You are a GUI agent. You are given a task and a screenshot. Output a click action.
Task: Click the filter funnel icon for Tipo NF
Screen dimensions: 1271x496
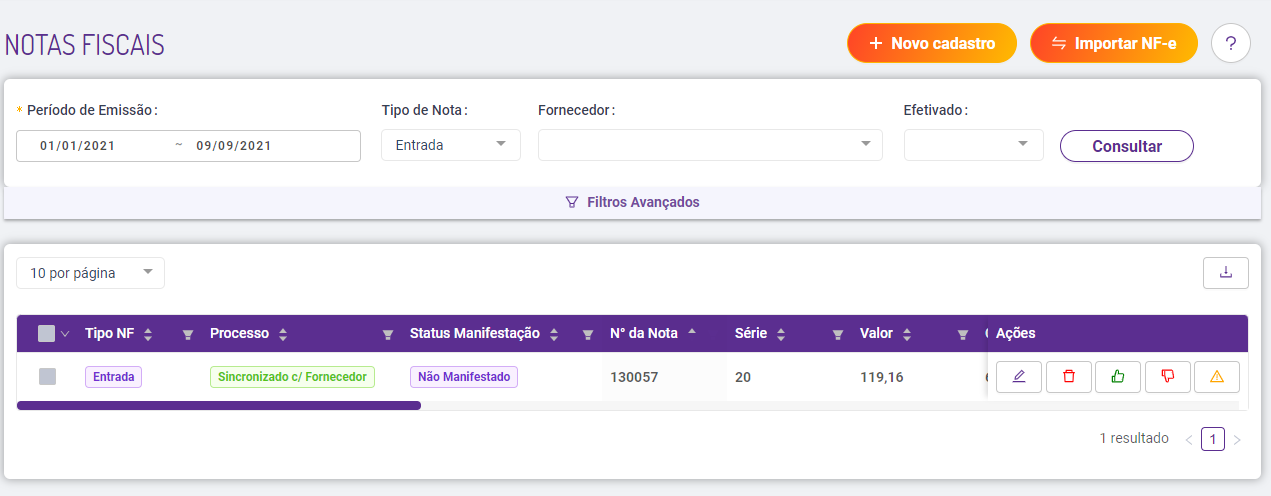[187, 334]
